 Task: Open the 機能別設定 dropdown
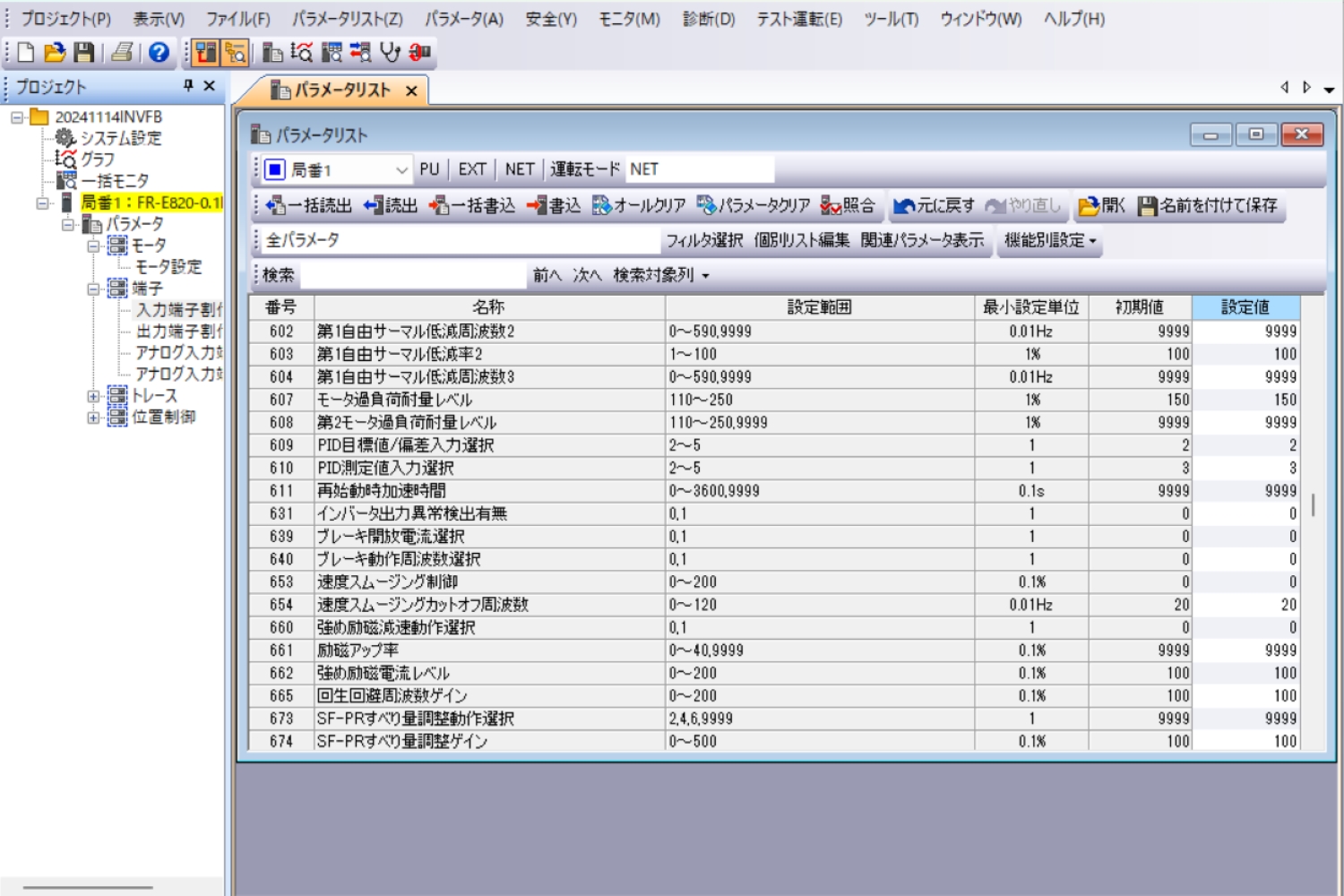1050,240
